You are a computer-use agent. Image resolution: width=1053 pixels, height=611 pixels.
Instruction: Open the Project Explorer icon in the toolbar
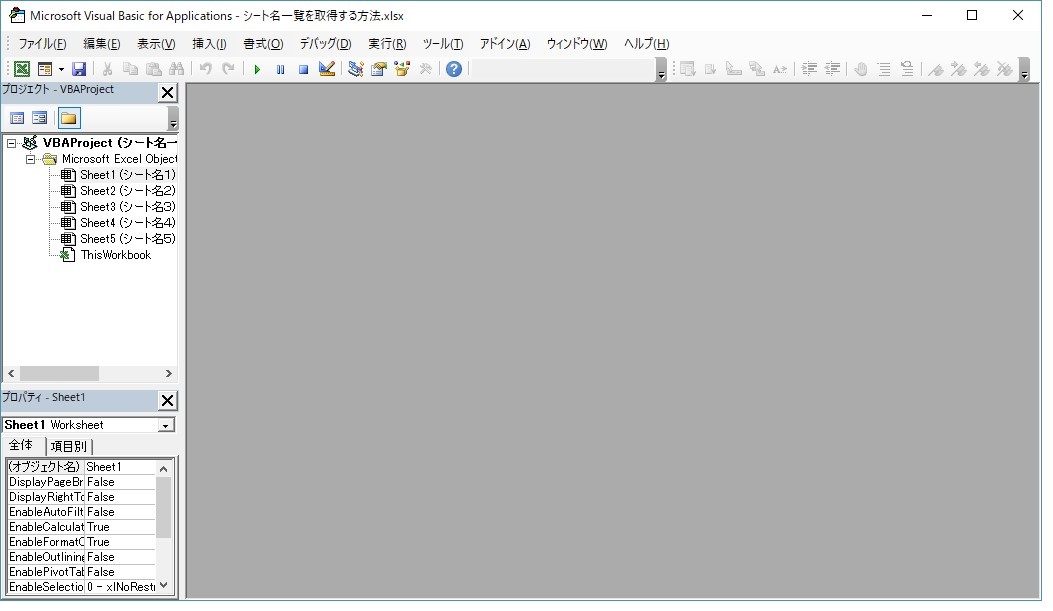click(x=356, y=69)
